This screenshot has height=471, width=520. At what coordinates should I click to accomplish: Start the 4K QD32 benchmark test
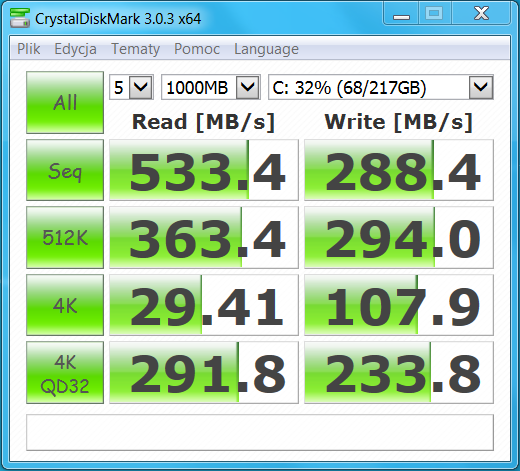click(x=65, y=373)
